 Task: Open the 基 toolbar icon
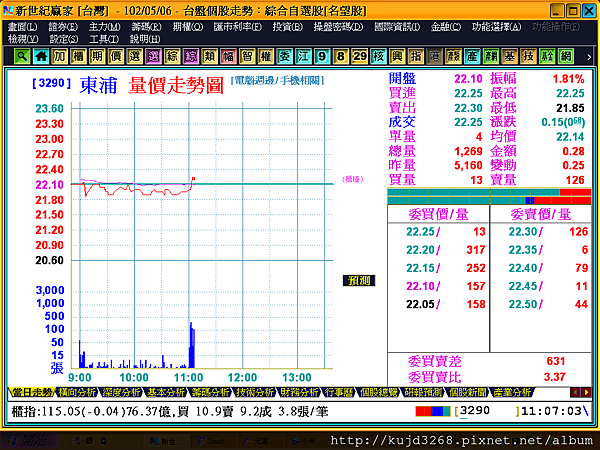[x=510, y=56]
